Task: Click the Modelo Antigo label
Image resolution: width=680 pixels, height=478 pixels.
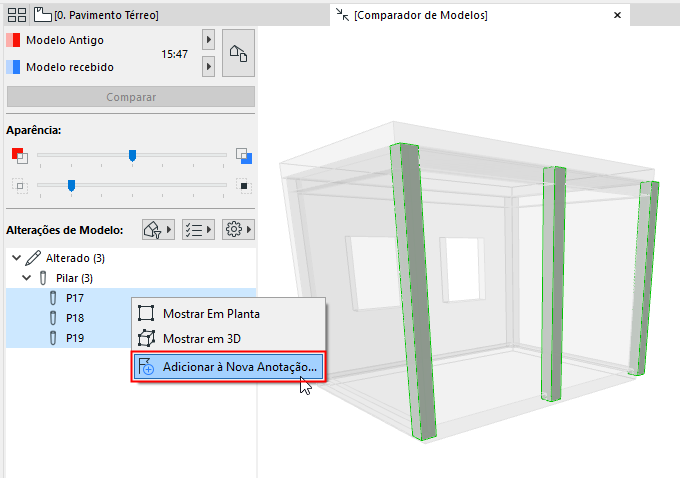Action: pyautogui.click(x=65, y=40)
